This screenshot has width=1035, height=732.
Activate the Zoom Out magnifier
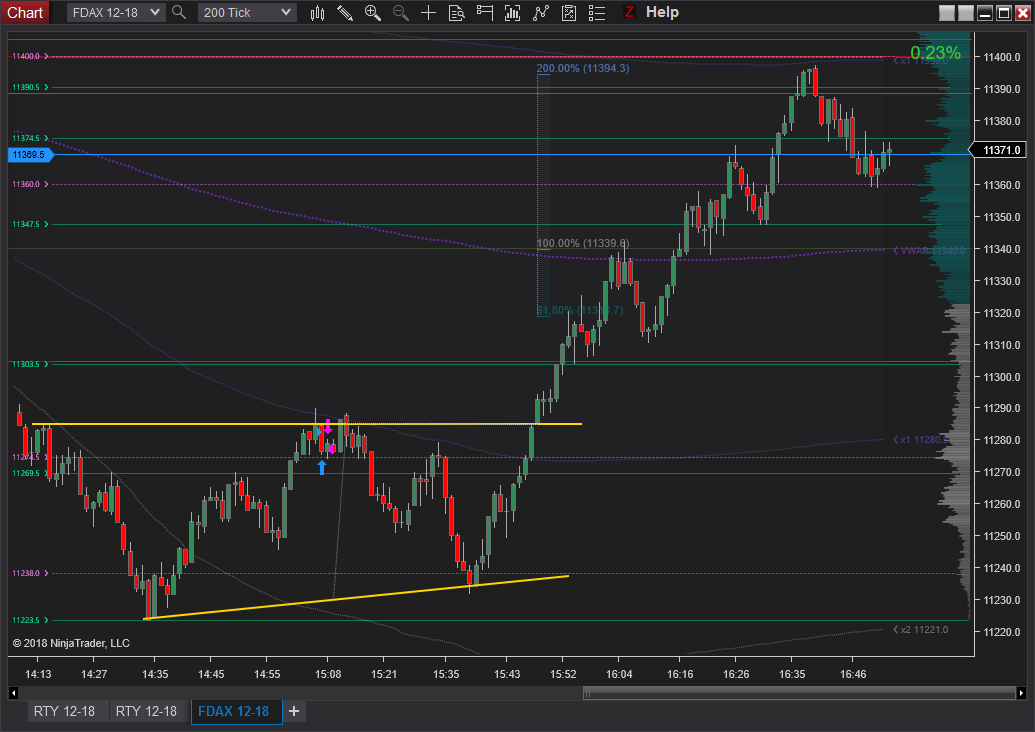pyautogui.click(x=401, y=13)
